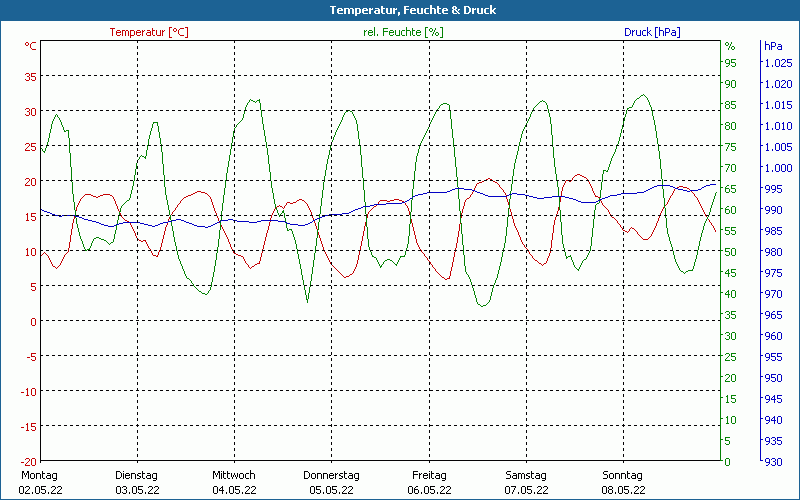The image size is (800, 500).
Task: Click the '1.010' pressure axis tick
Action: click(778, 126)
